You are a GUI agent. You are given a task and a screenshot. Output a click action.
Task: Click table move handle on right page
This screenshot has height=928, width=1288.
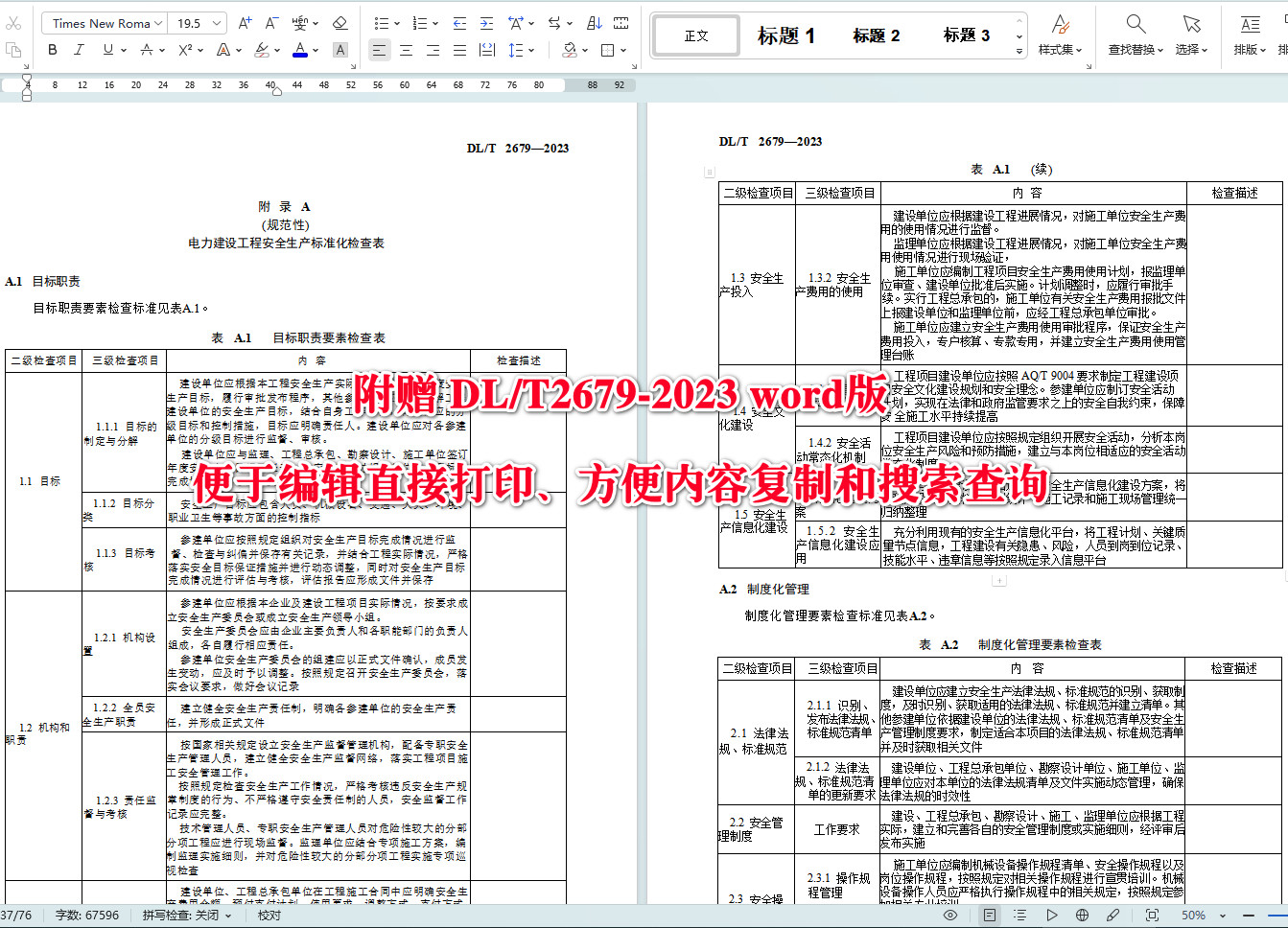pyautogui.click(x=710, y=173)
